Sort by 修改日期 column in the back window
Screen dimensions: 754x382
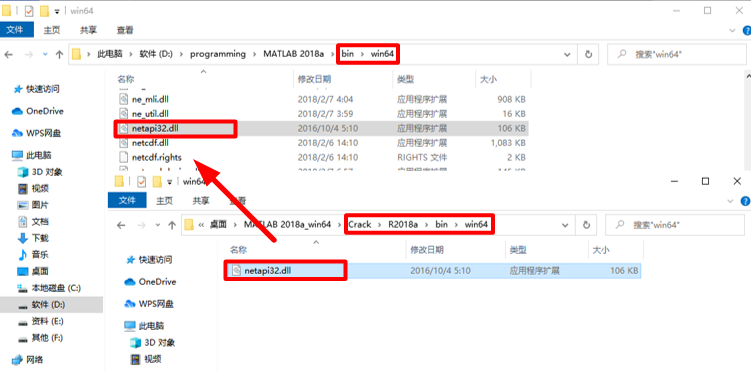coord(314,79)
